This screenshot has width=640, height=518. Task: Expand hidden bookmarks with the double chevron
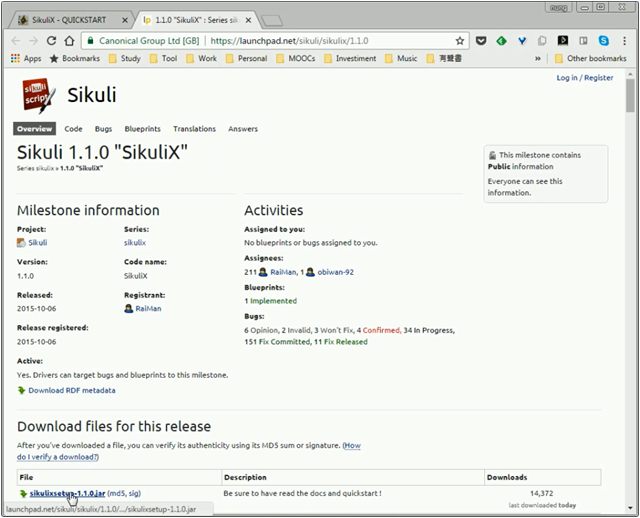click(538, 59)
